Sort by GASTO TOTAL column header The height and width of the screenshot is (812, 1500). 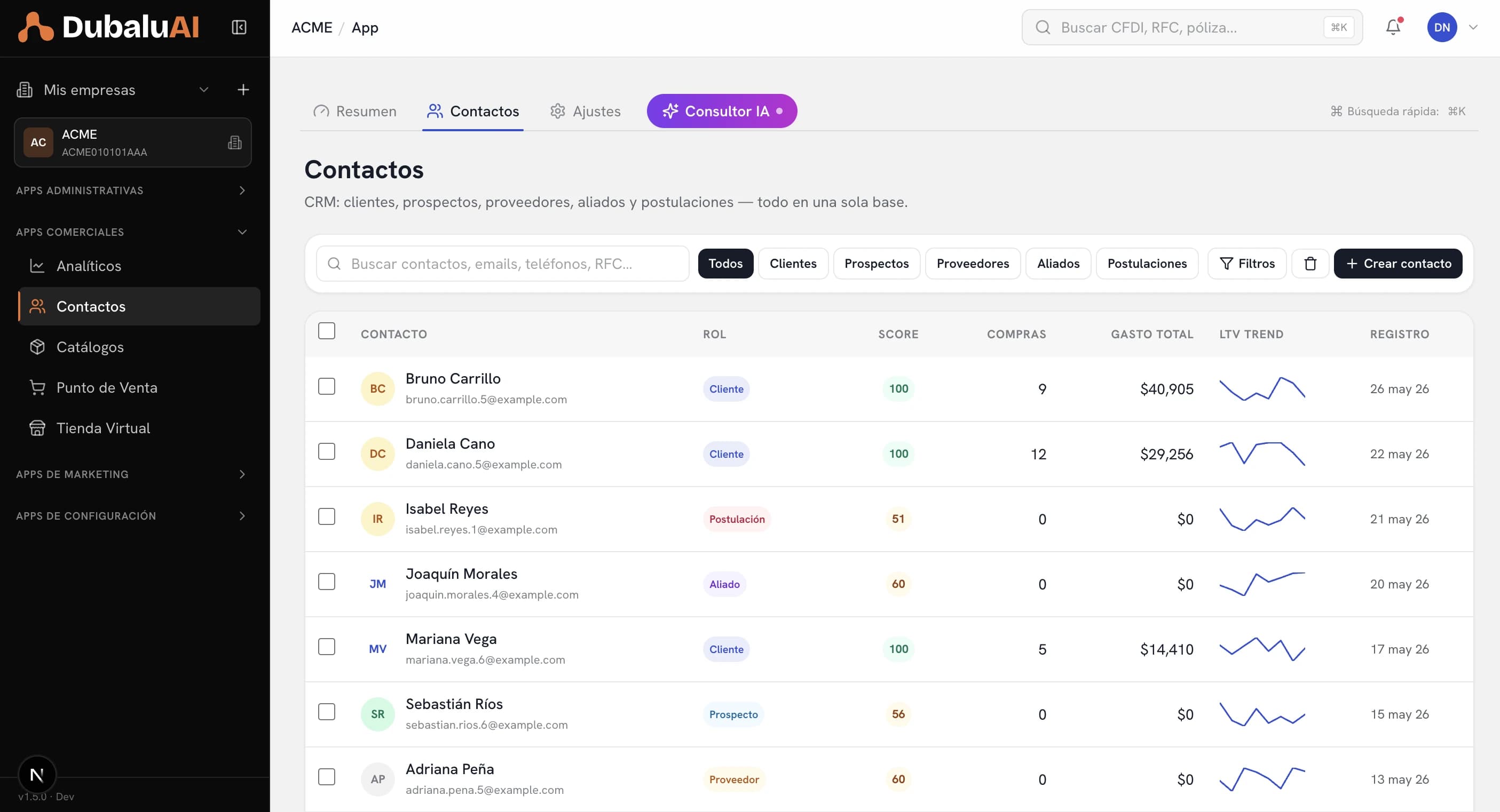1152,335
